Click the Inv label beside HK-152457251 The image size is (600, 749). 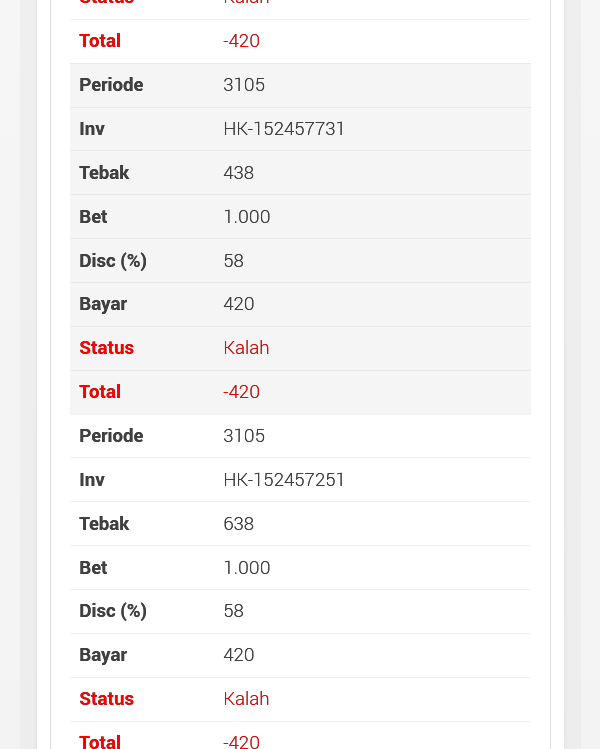pyautogui.click(x=92, y=480)
